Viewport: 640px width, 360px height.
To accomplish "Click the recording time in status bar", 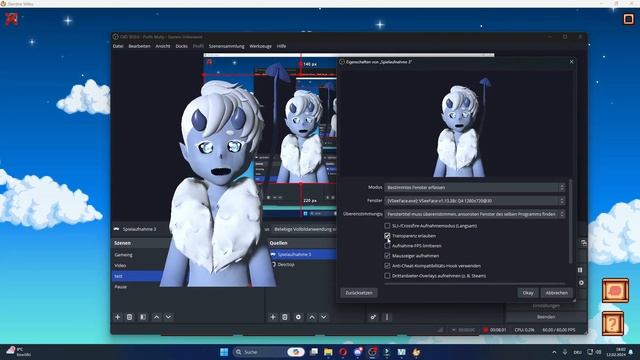I will [498, 330].
